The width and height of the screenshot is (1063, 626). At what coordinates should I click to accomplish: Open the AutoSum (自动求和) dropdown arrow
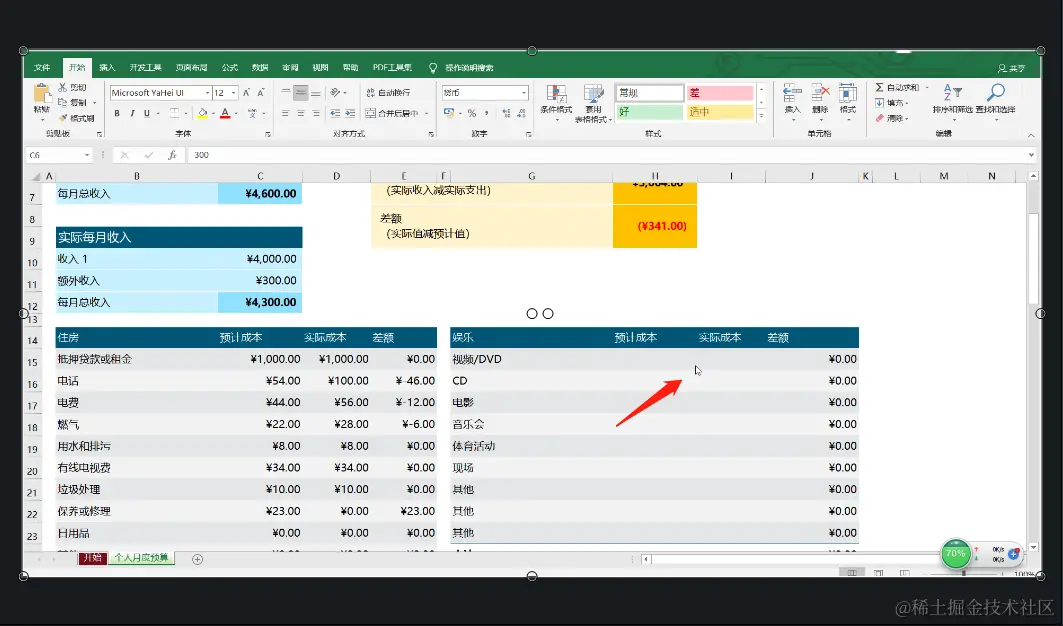coord(927,87)
